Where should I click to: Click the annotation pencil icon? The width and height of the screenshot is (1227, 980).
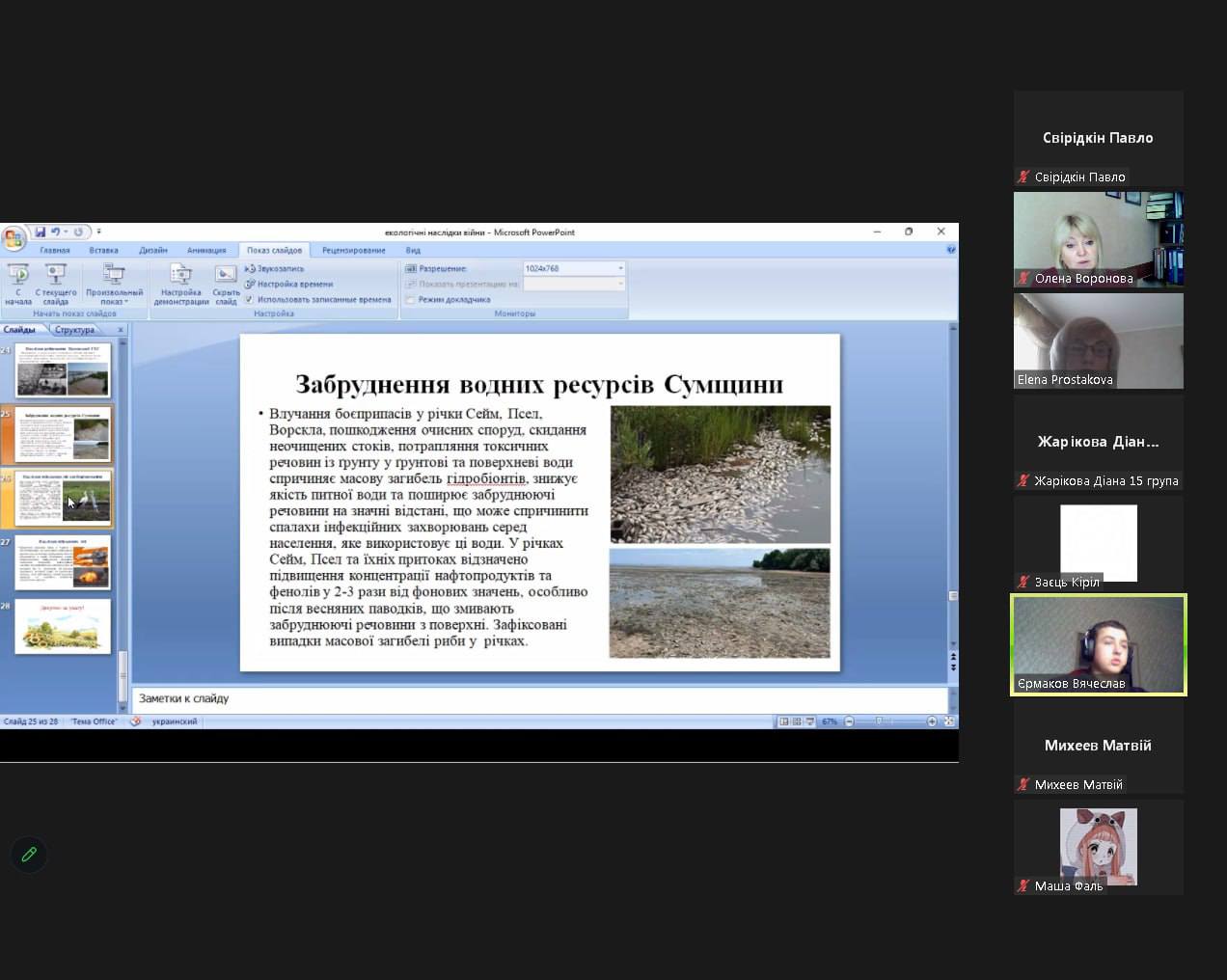point(29,855)
